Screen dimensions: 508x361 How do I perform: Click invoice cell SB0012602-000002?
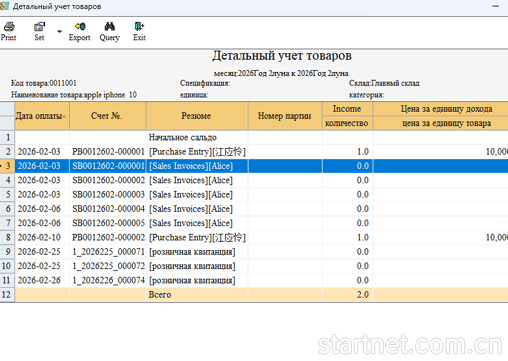point(108,180)
